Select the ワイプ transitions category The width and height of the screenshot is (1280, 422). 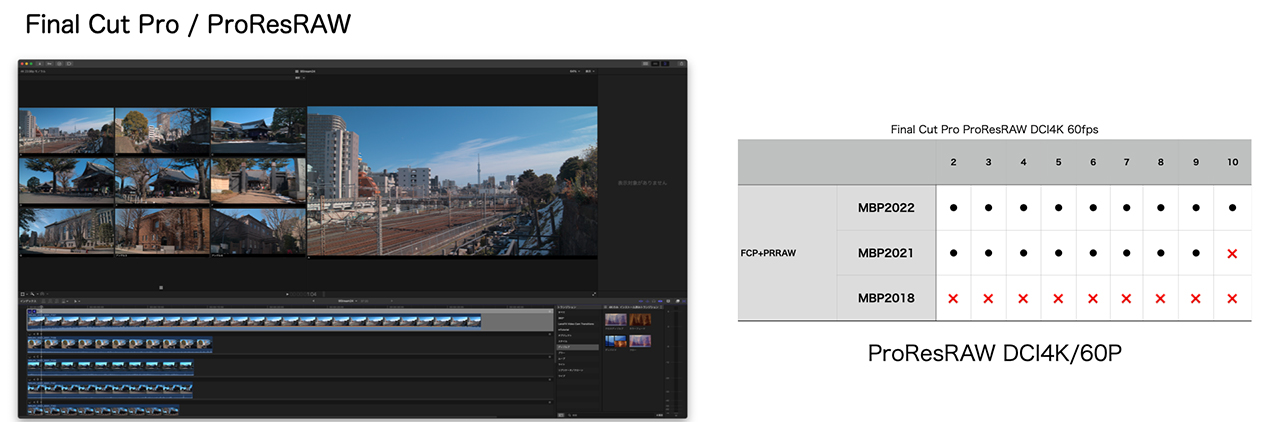563,376
